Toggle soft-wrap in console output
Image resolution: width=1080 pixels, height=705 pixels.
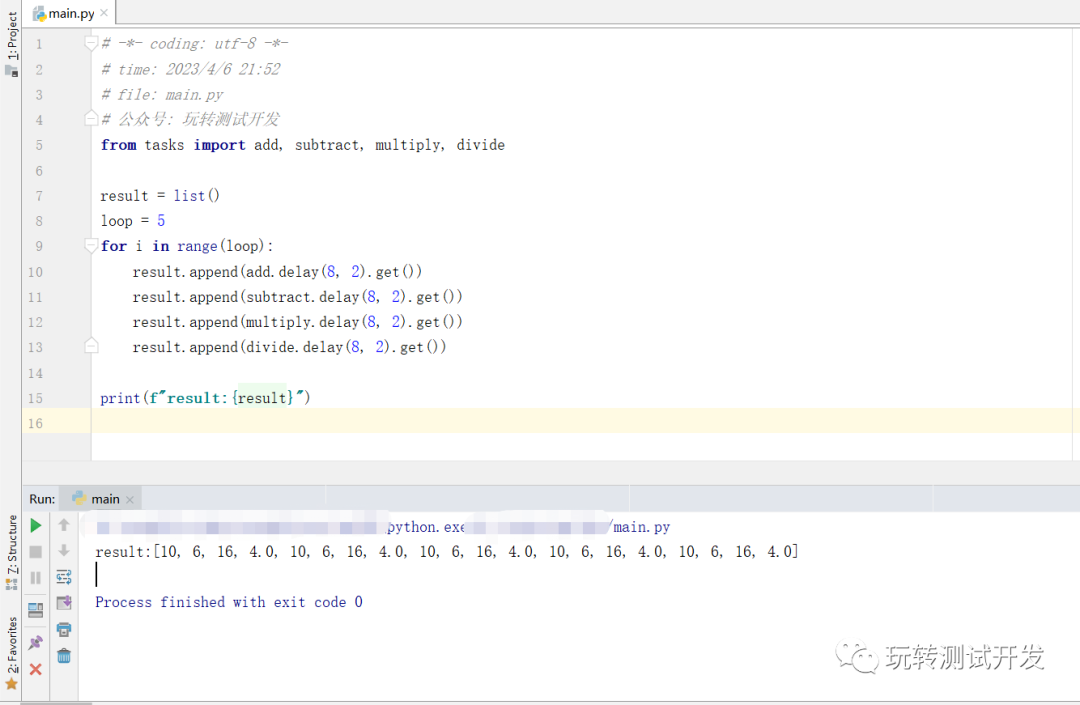[64, 577]
